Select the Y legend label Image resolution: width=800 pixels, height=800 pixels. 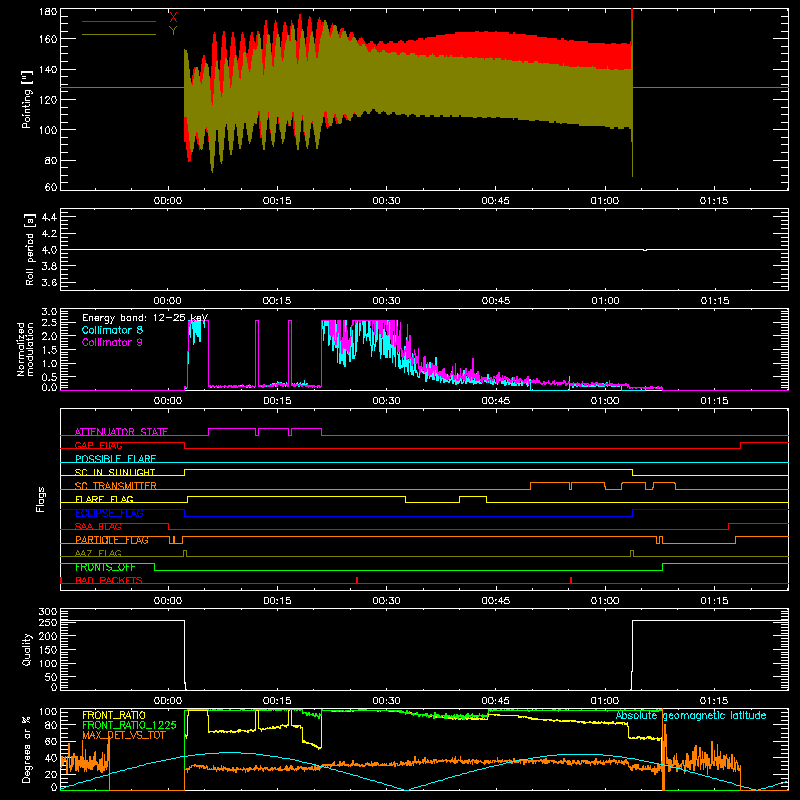(173, 31)
